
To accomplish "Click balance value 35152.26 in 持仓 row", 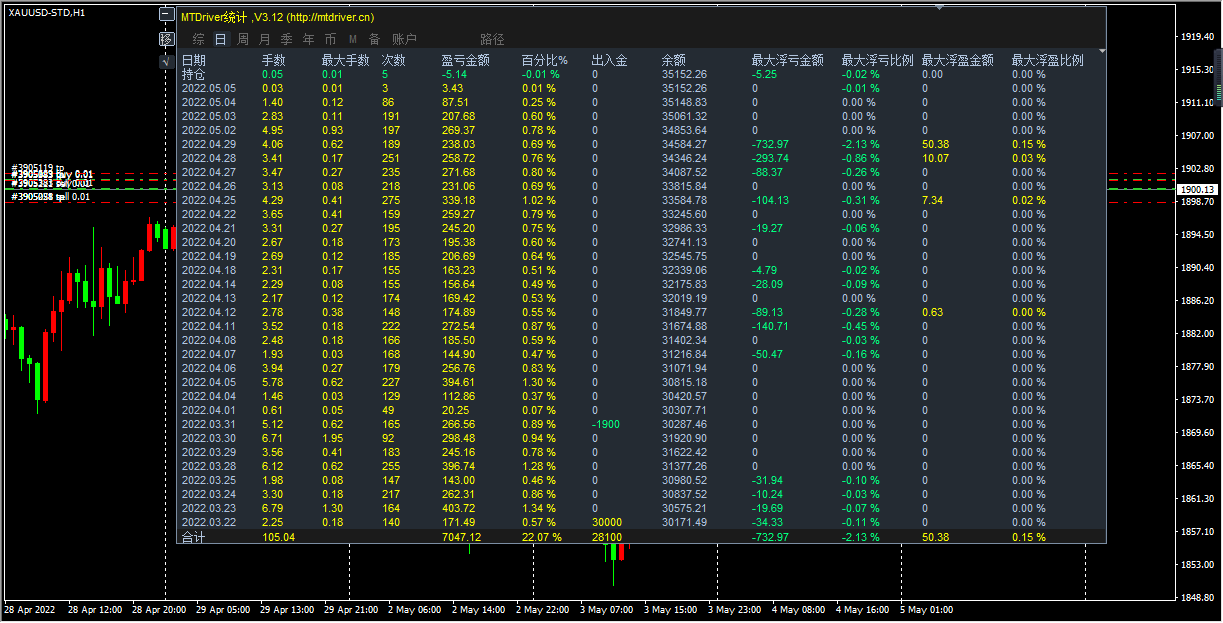I will (x=684, y=74).
